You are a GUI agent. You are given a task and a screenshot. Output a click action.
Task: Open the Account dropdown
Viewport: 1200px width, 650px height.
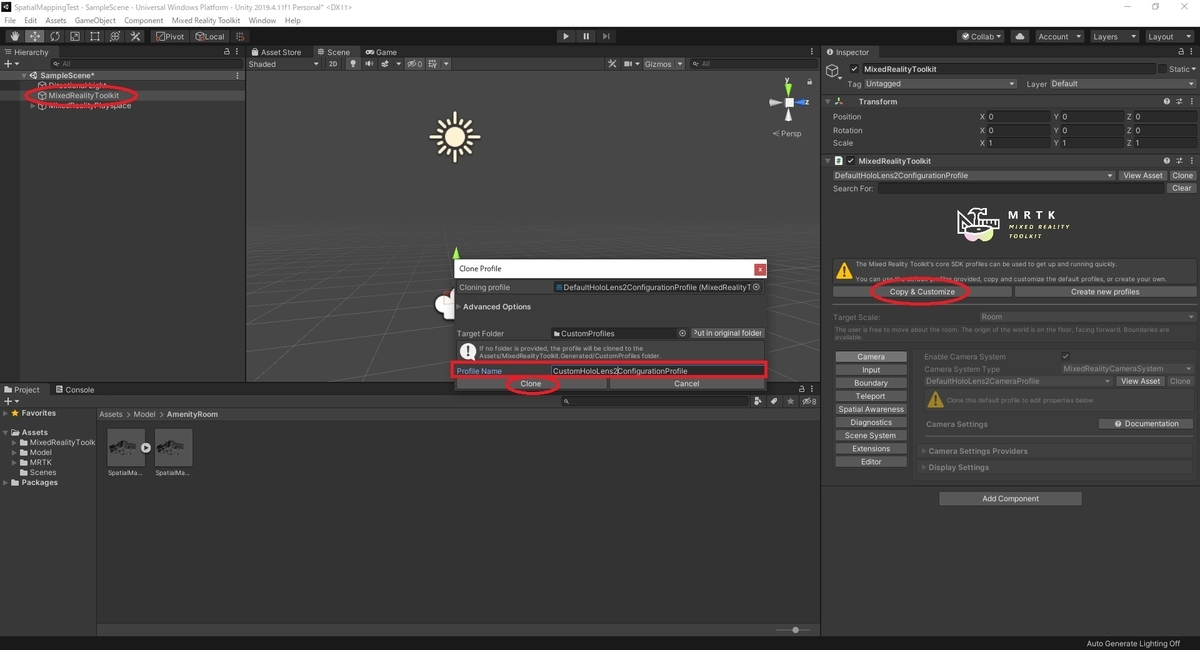click(1058, 36)
